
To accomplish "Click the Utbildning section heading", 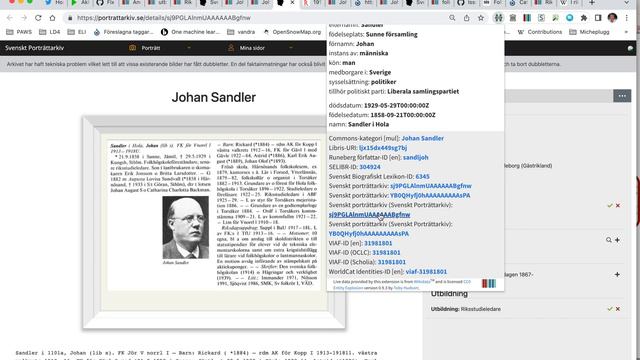I will [449, 294].
